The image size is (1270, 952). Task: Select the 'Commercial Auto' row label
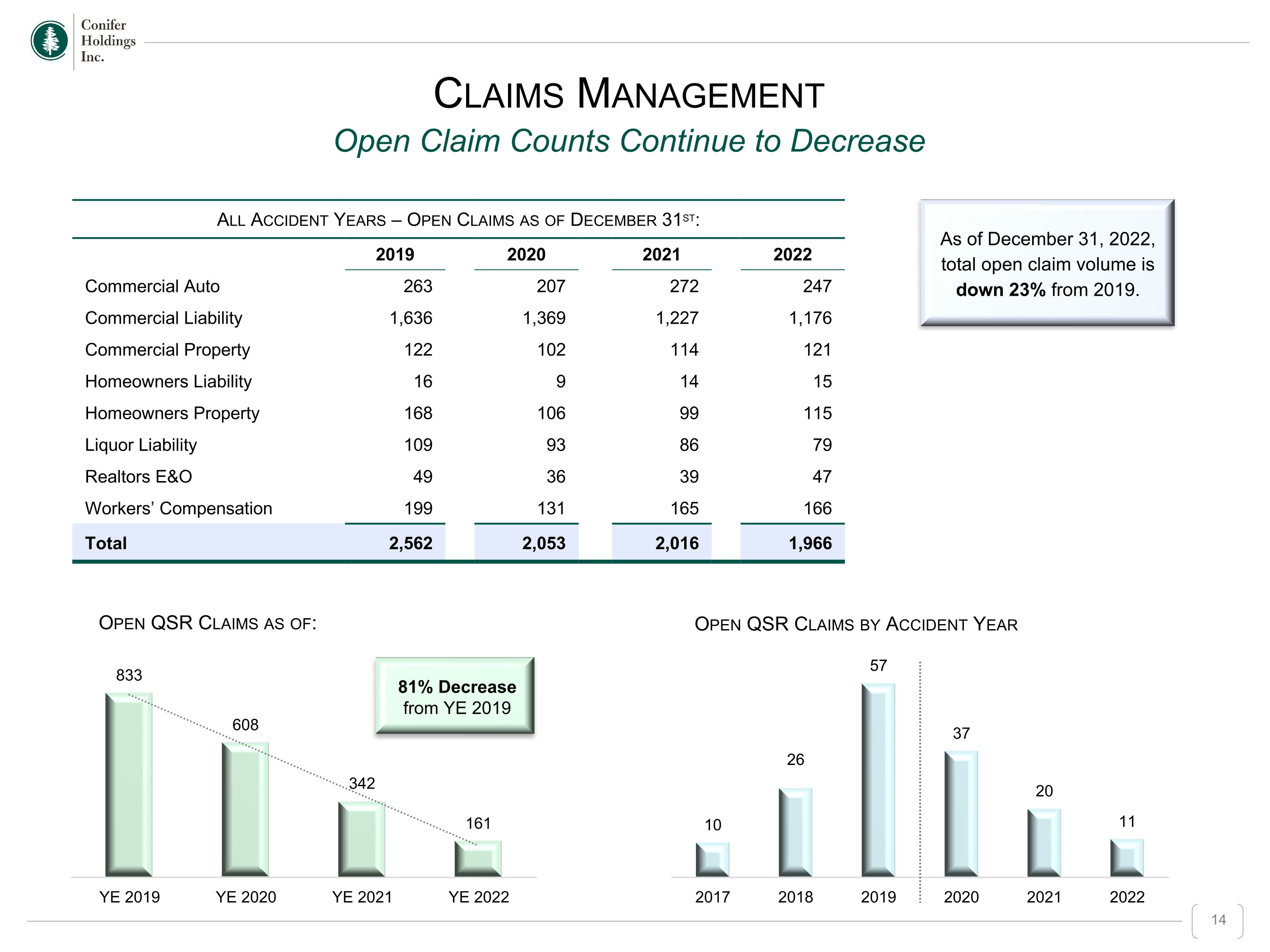(x=152, y=286)
